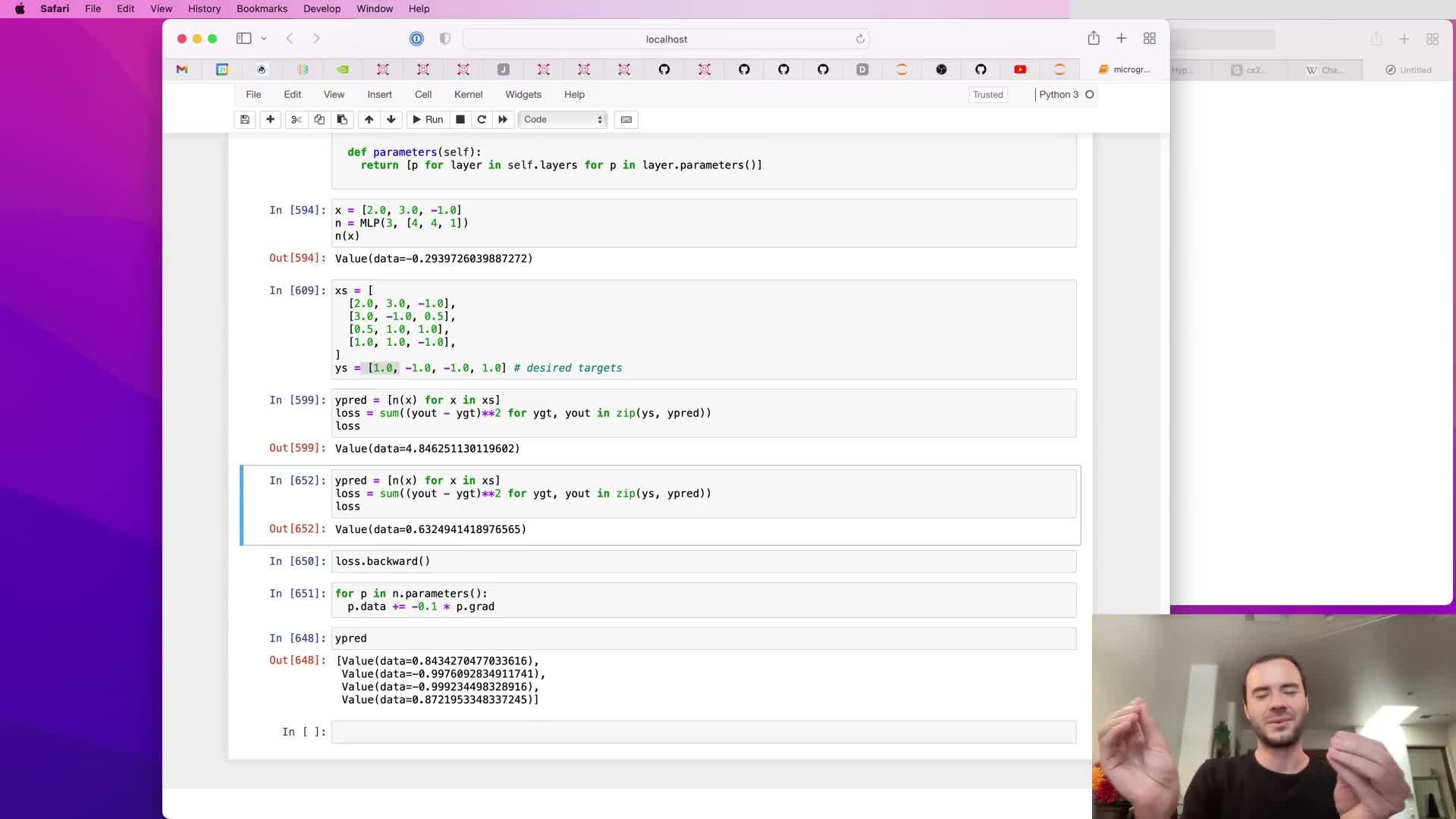
Task: Restart kernel circular arrow icon
Action: pos(482,119)
